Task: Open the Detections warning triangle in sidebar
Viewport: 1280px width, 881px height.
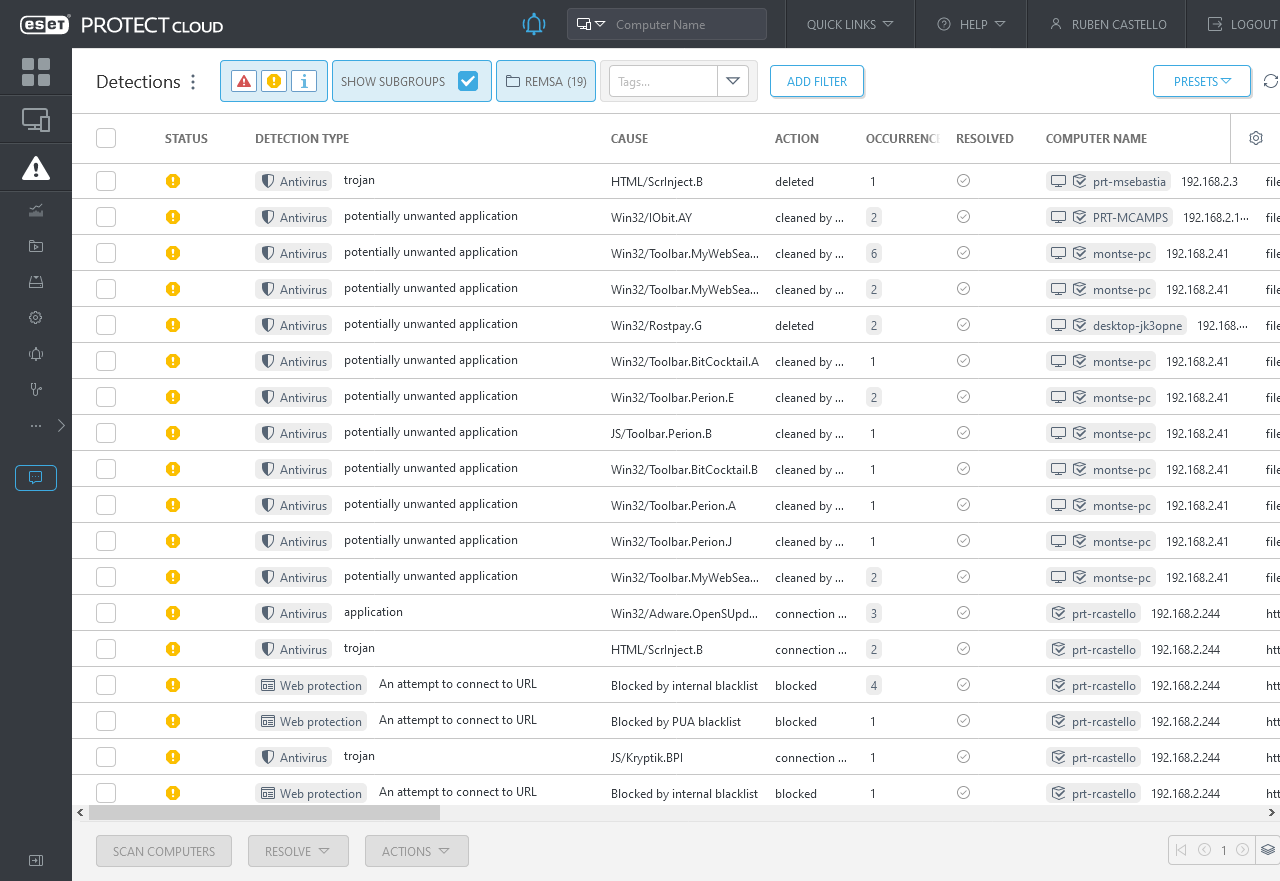Action: tap(36, 168)
